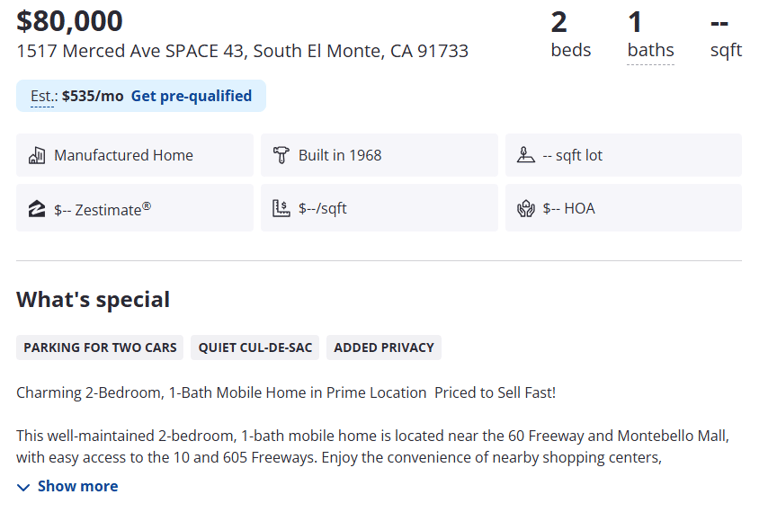The image size is (768, 517).
Task: Select the QUIET CUL-DE-SAC tag
Action: pos(255,348)
